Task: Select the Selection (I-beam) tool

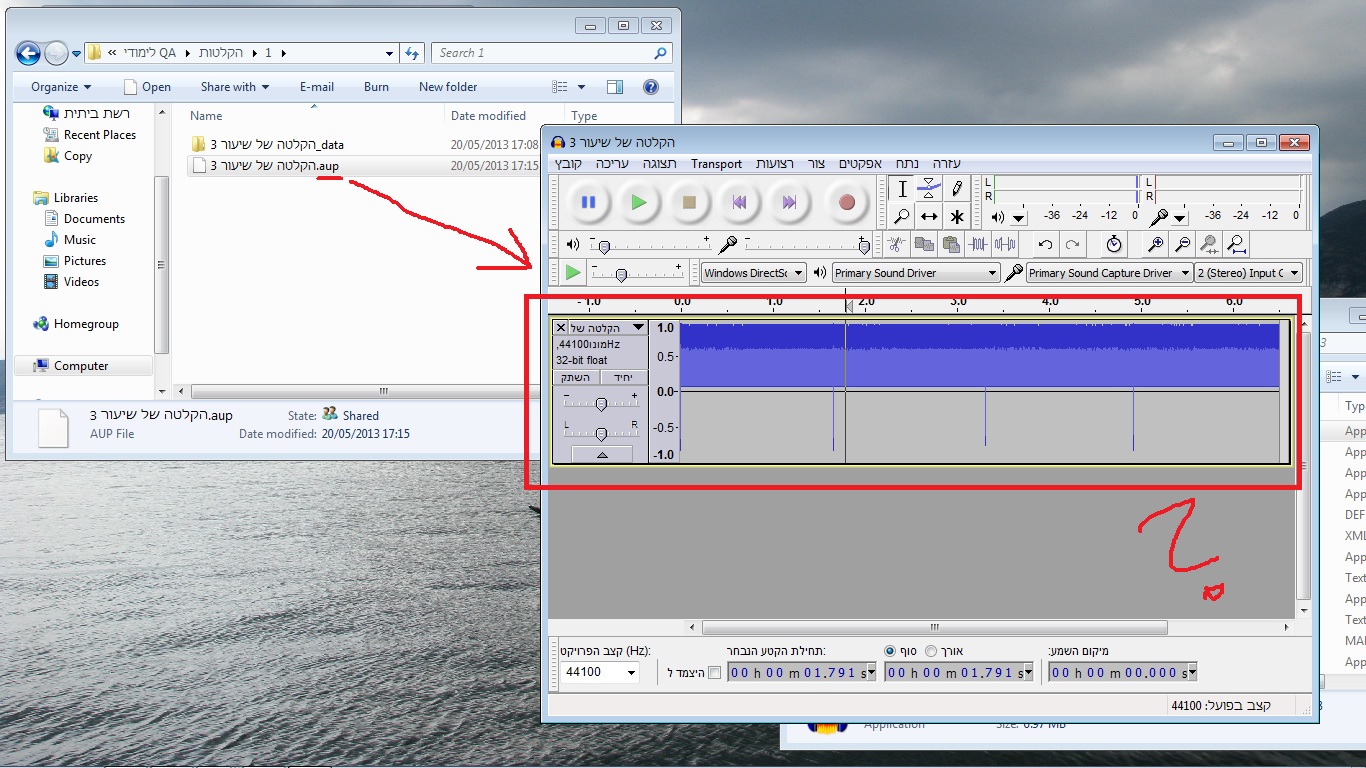Action: coord(902,189)
